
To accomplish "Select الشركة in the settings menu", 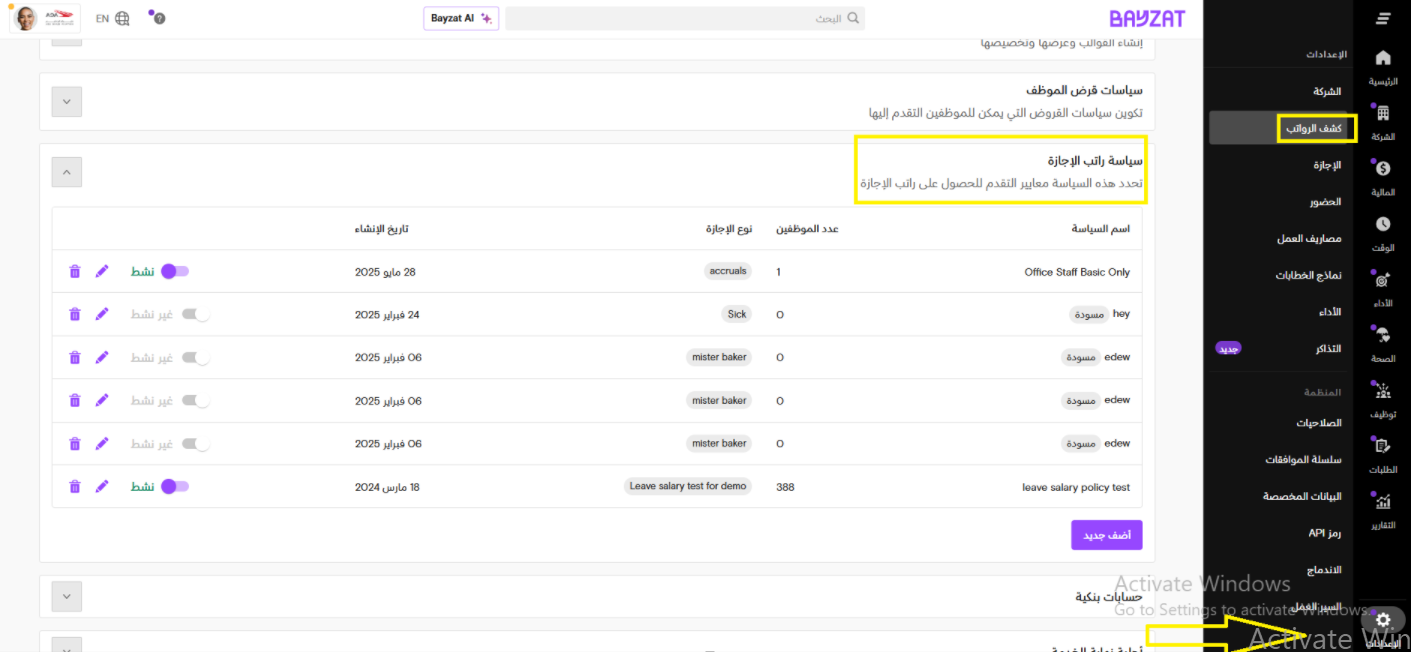I will pyautogui.click(x=1327, y=91).
